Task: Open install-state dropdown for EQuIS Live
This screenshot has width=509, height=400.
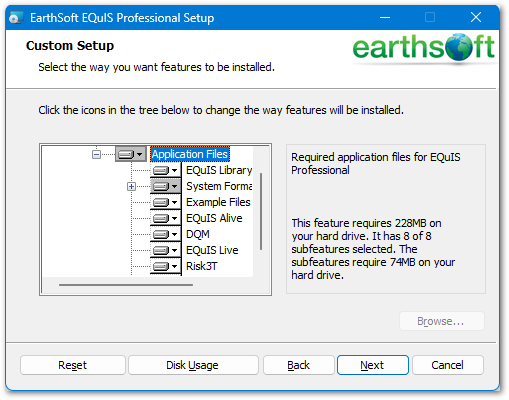Action: click(165, 250)
